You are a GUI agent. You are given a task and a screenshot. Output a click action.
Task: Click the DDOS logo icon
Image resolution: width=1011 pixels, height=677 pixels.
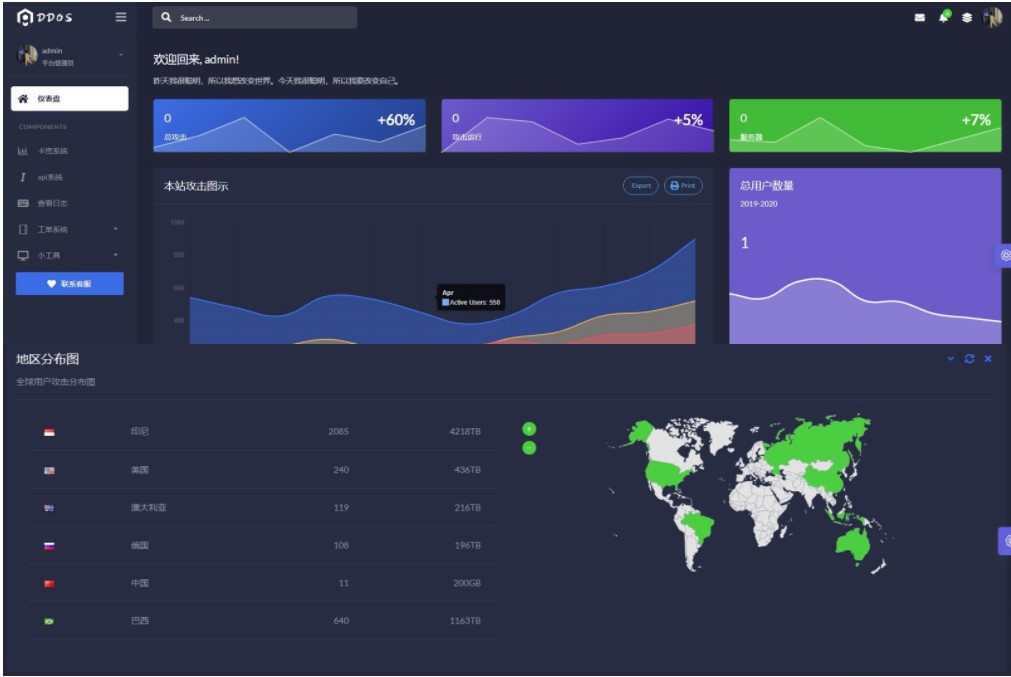(25, 17)
